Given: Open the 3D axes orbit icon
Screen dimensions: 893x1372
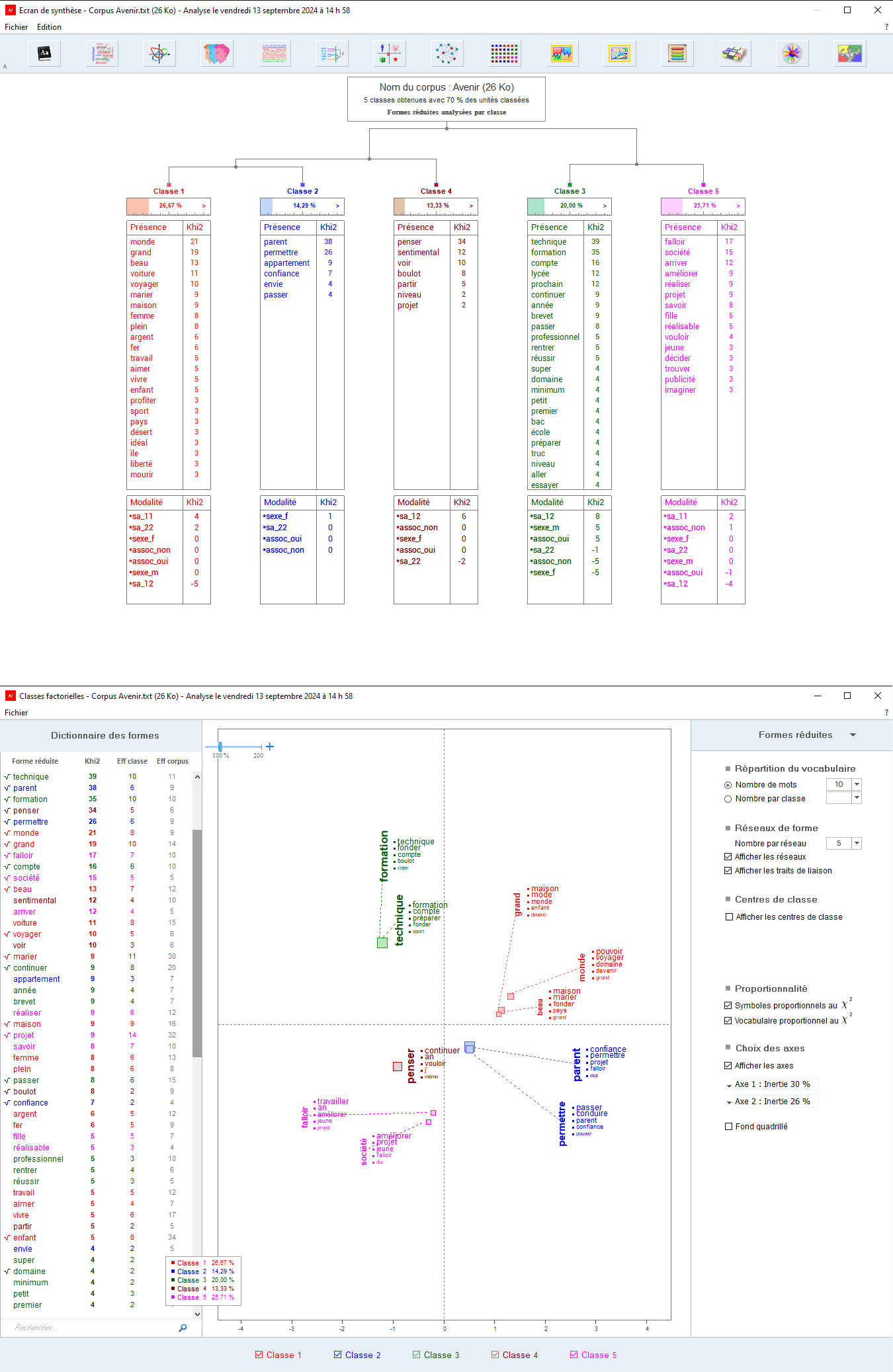Looking at the screenshot, I should tap(159, 54).
